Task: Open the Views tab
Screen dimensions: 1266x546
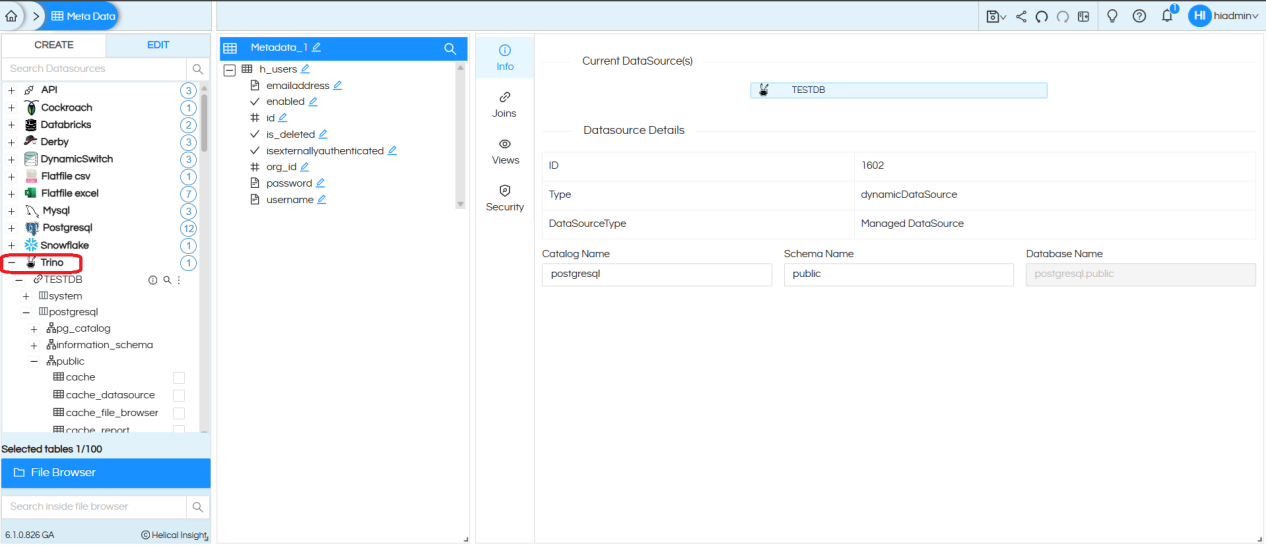Action: tap(505, 152)
